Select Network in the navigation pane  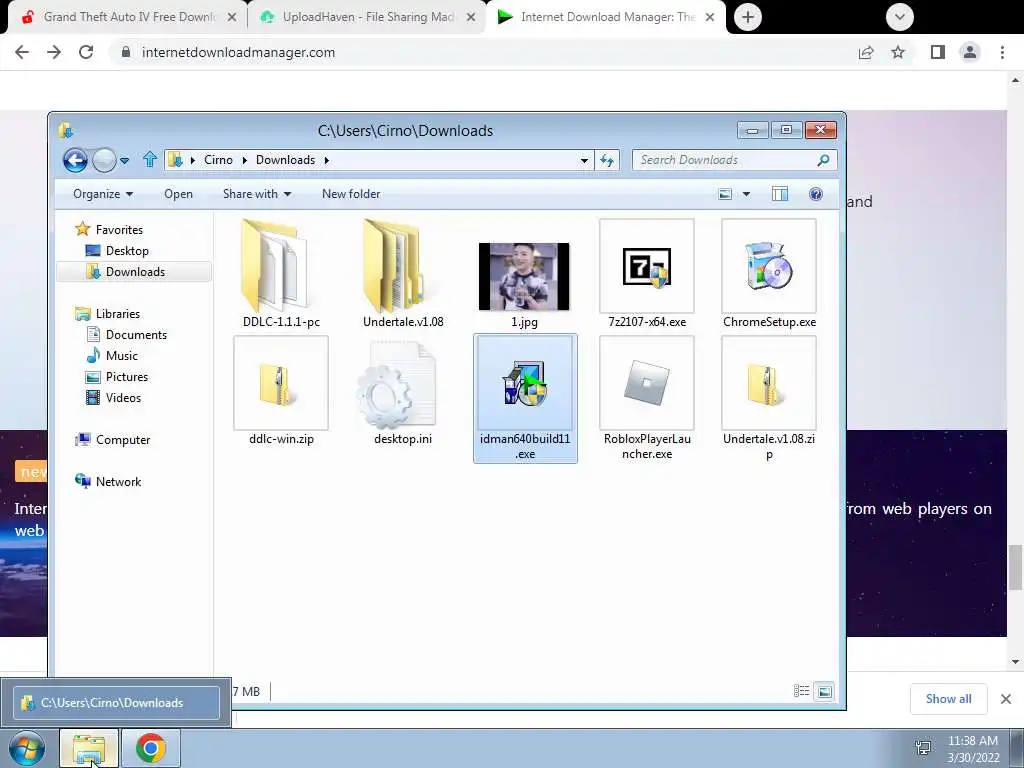coord(118,482)
